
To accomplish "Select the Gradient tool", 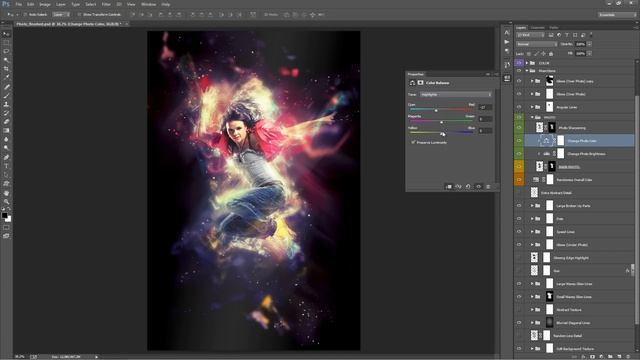I will tap(6, 131).
